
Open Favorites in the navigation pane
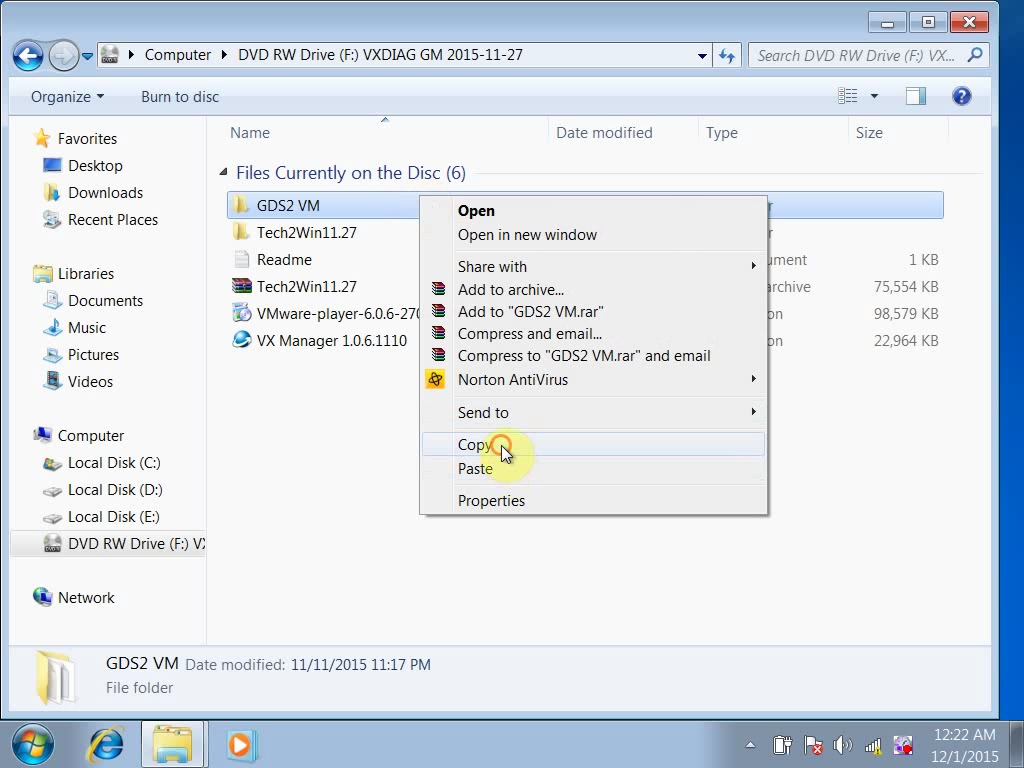87,138
